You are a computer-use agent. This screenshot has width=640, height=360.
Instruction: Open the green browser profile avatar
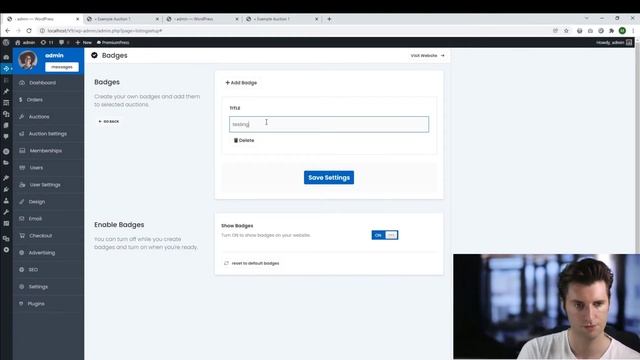click(622, 31)
